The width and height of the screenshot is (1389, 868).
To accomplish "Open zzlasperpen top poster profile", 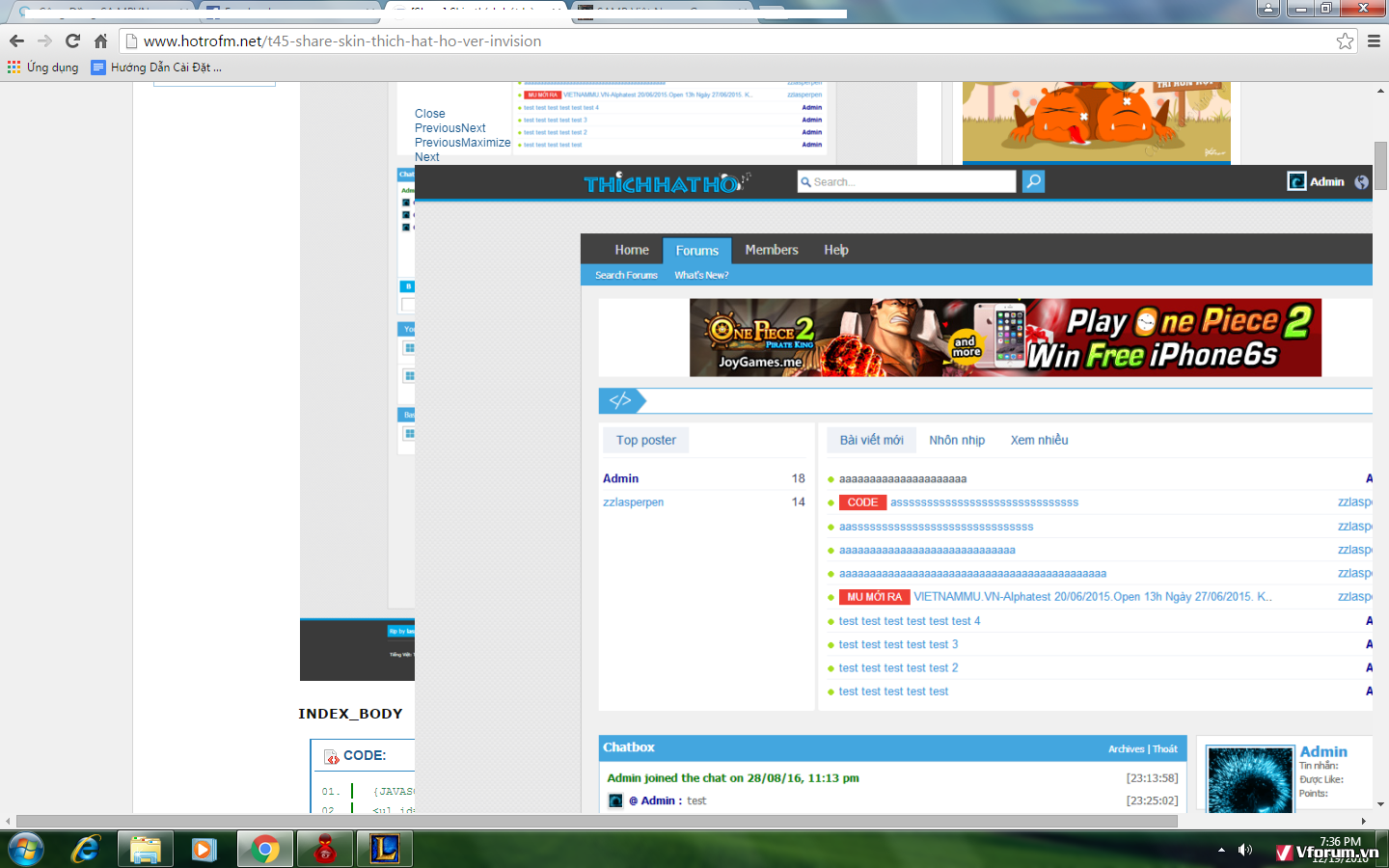I will [x=633, y=502].
